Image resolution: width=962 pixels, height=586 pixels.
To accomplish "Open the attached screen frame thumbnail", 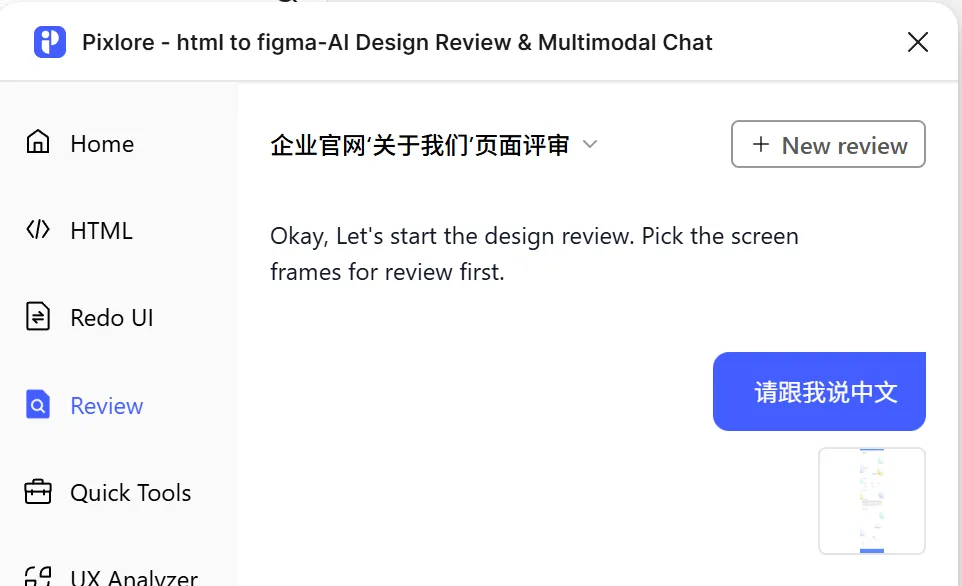I will [872, 501].
